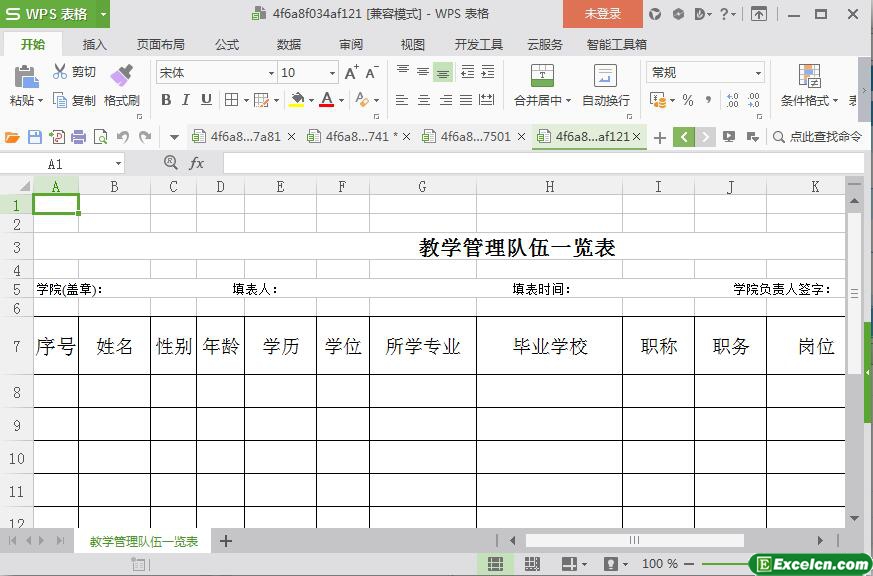Switch to page break preview icon
The height and width of the screenshot is (576, 873).
[x=532, y=564]
